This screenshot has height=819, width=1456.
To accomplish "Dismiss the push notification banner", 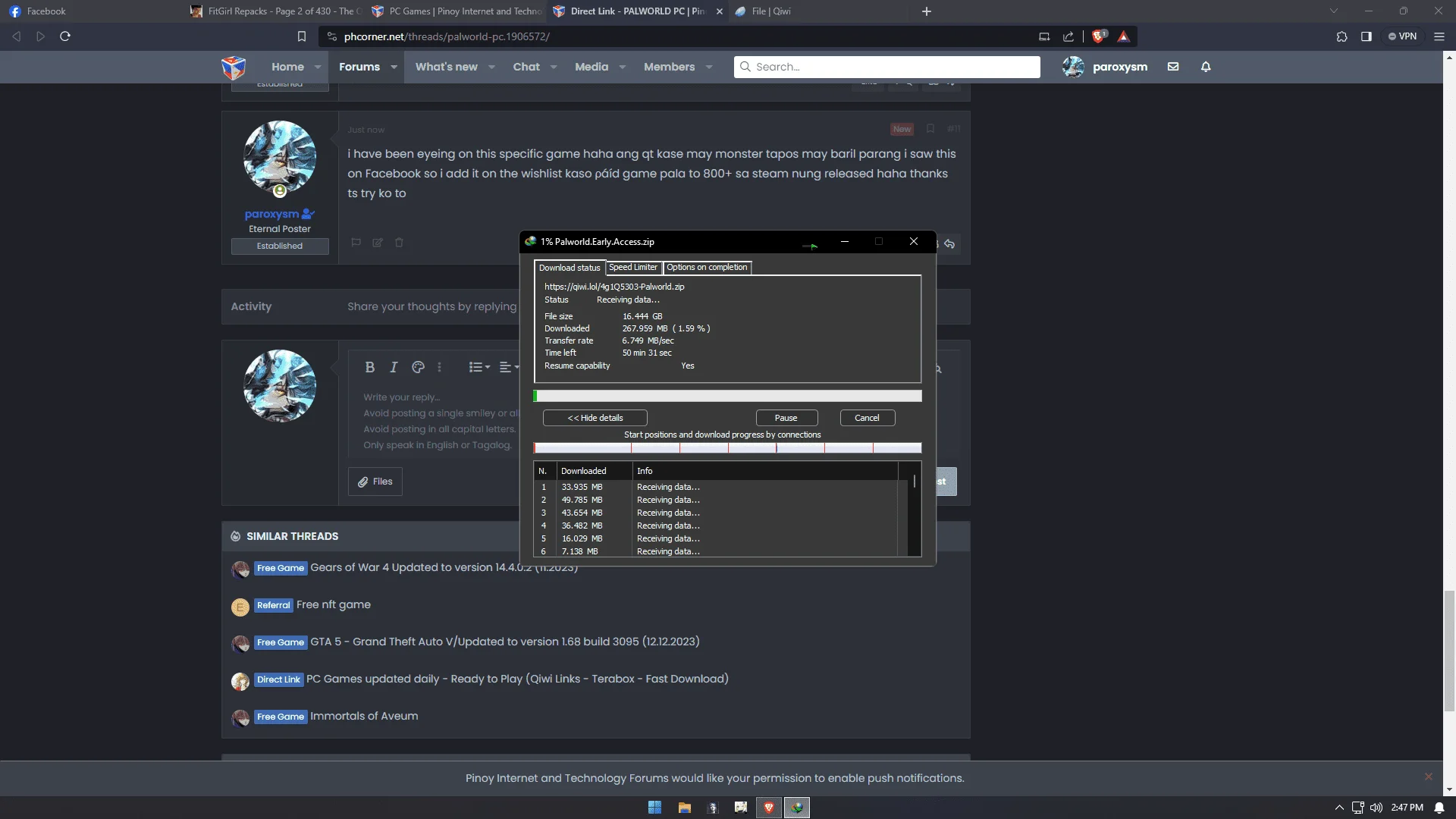I will click(x=1429, y=777).
